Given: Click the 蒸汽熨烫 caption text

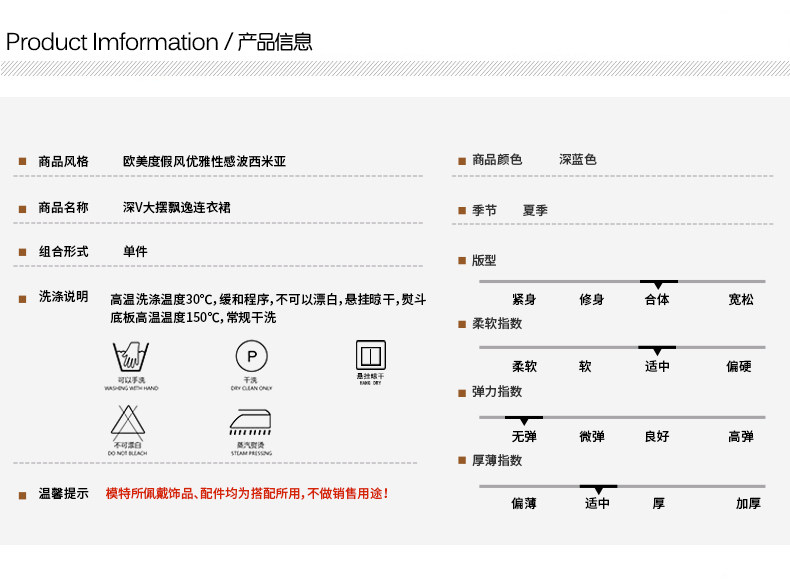Looking at the screenshot, I should pyautogui.click(x=251, y=445).
